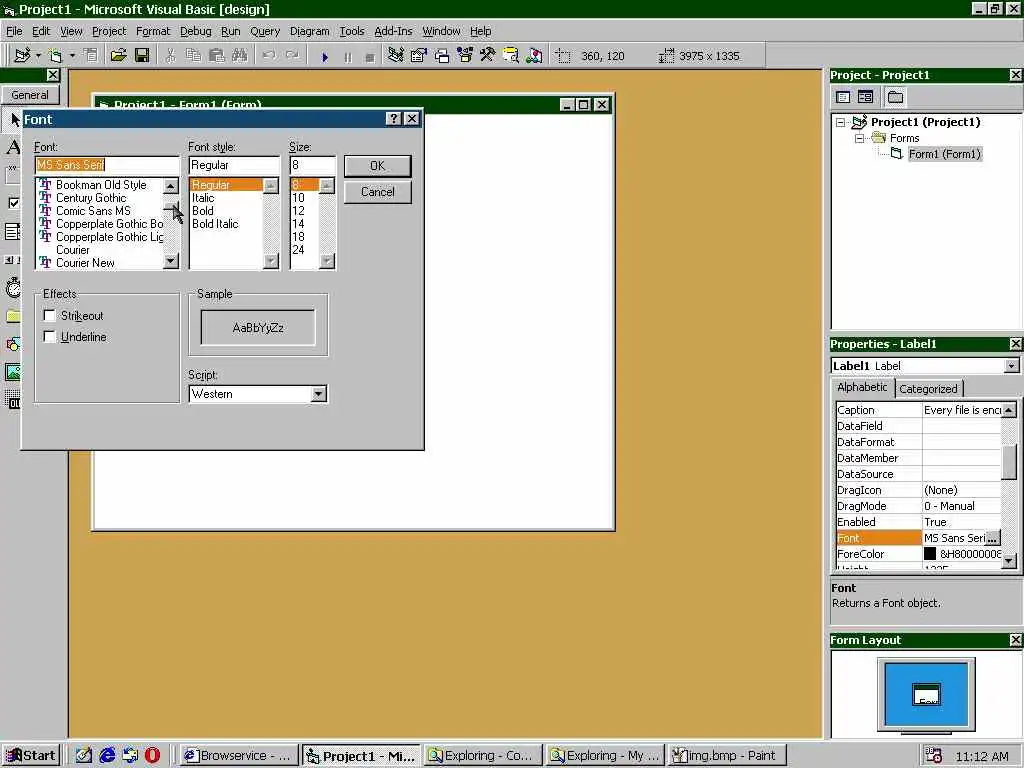
Task: Open the Data View Window toolbar icon
Action: point(511,56)
